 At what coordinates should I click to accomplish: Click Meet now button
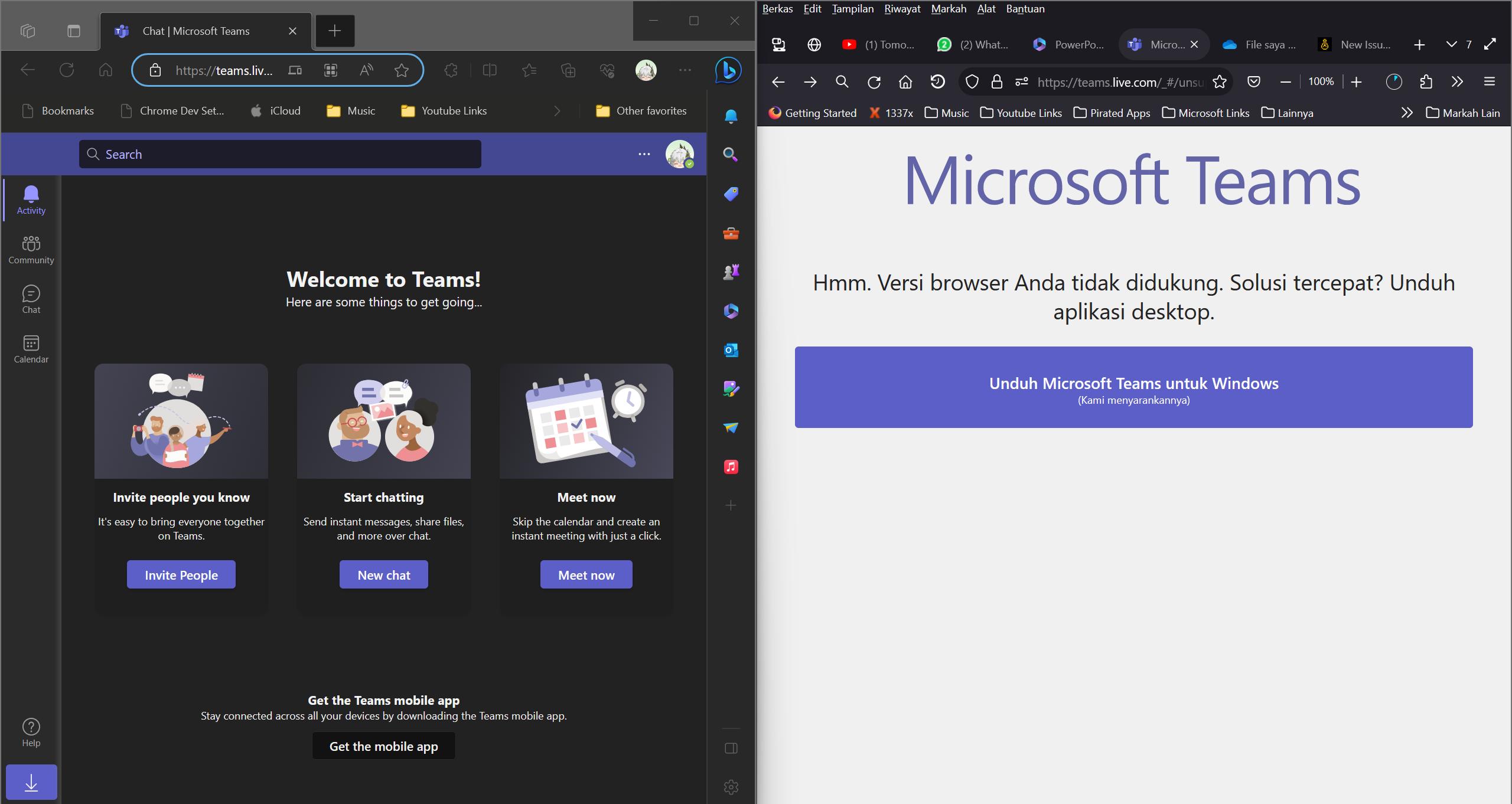tap(586, 574)
